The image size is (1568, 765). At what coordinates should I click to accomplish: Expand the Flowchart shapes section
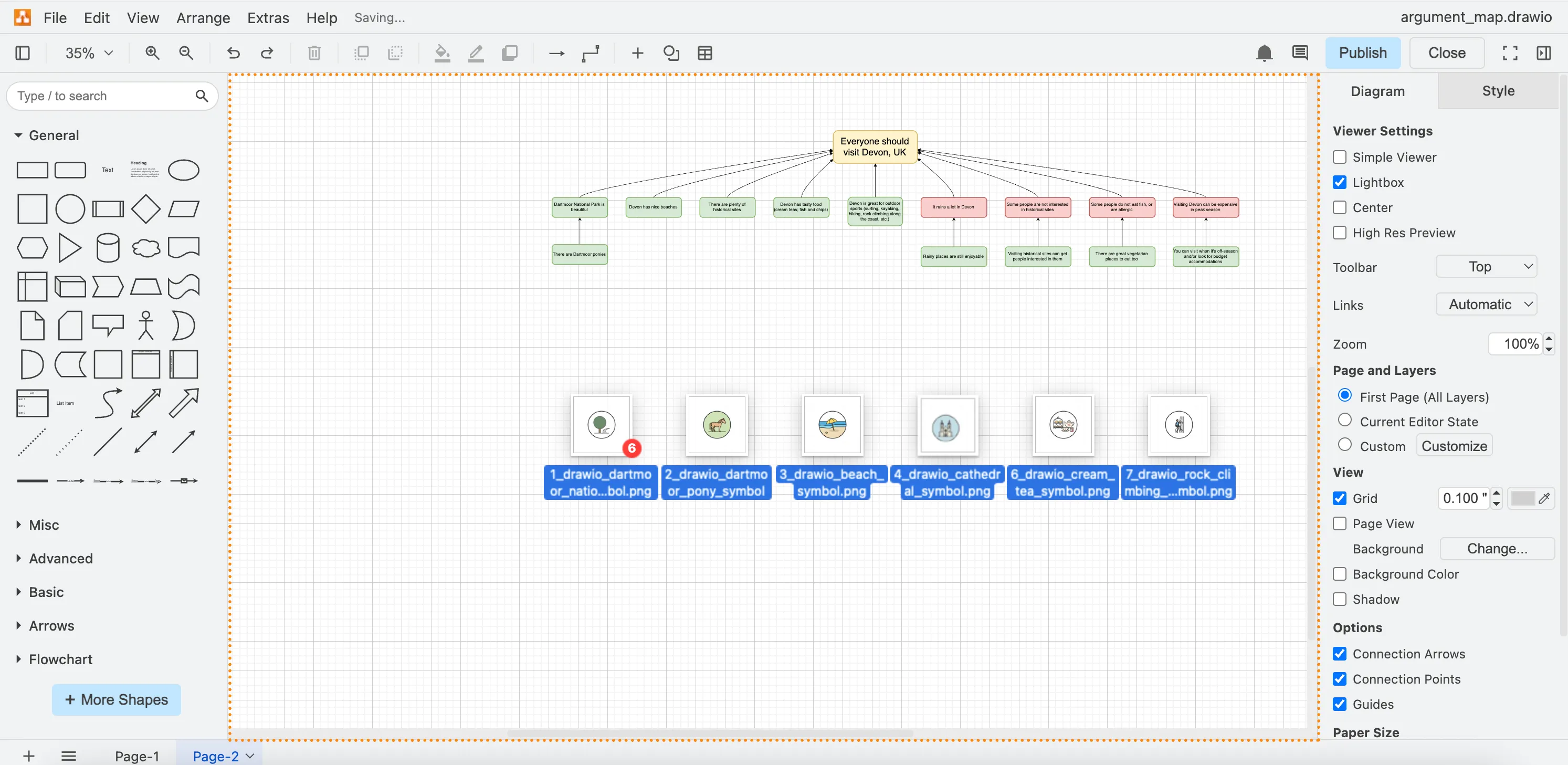click(x=60, y=659)
